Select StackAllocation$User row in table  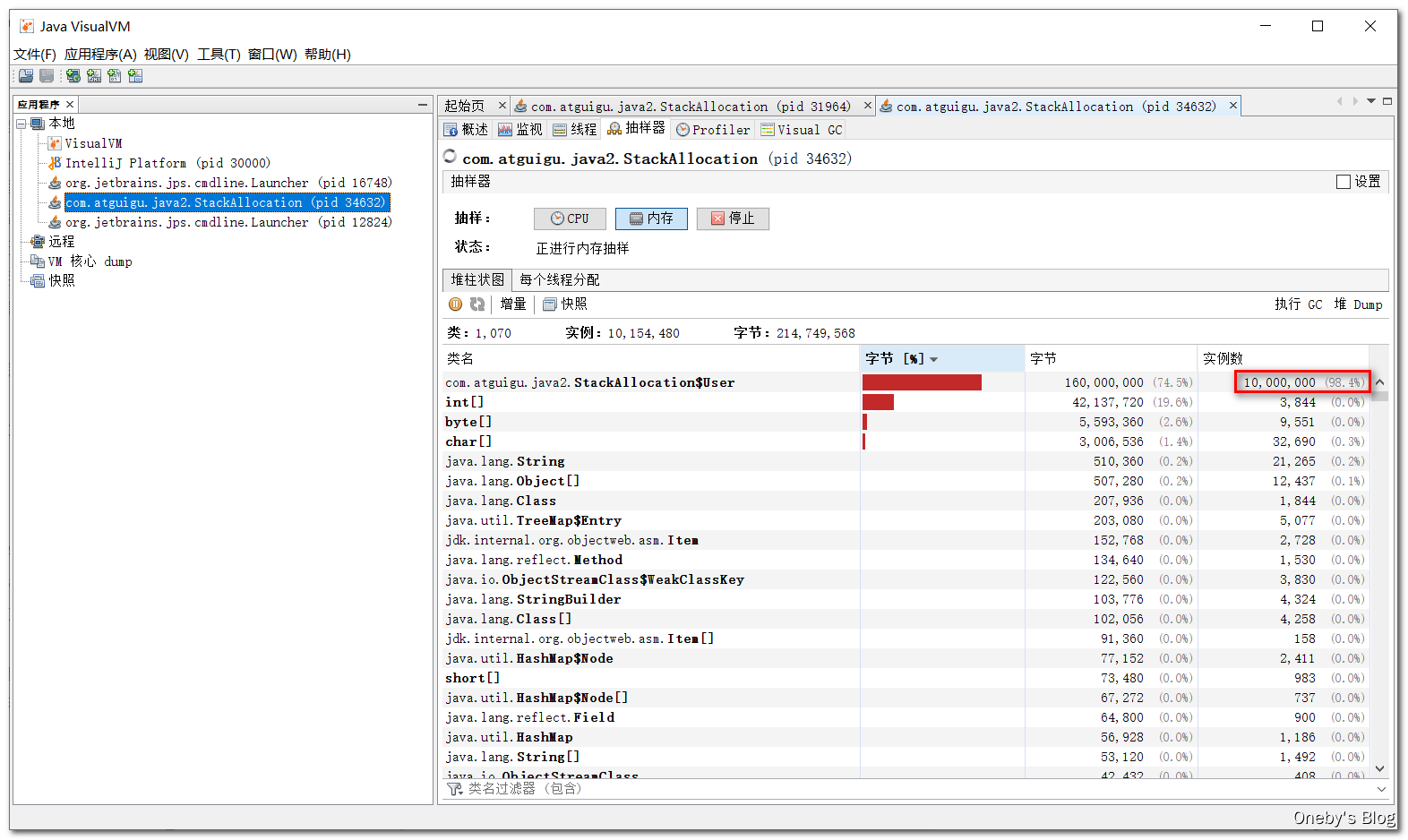click(x=906, y=382)
